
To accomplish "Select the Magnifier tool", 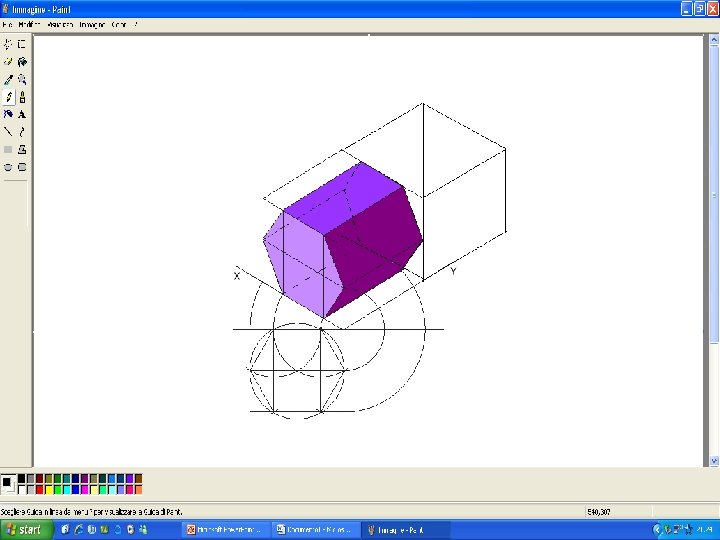I will pyautogui.click(x=22, y=80).
